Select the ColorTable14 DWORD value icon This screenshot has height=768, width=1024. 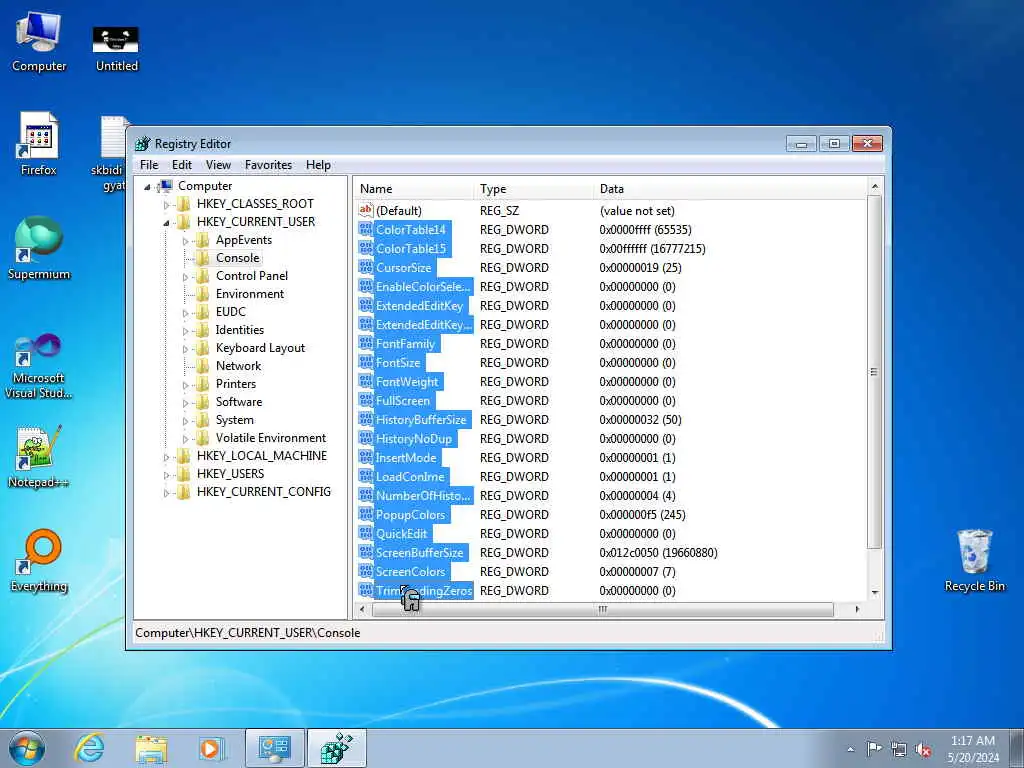pos(366,229)
